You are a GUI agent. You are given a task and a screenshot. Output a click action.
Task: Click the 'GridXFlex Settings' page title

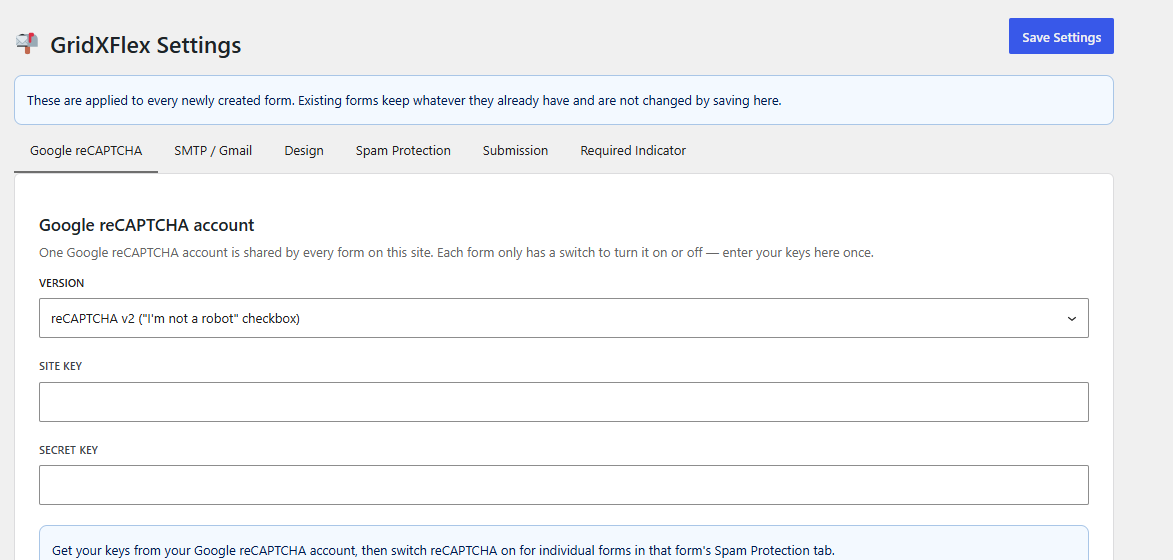[146, 45]
